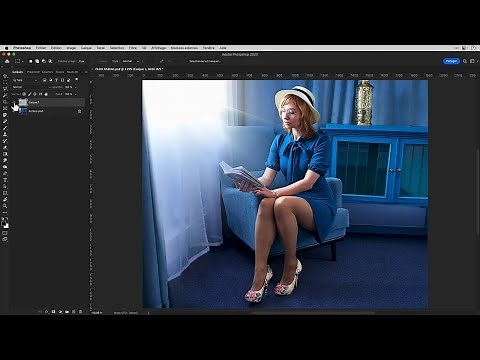Image resolution: width=480 pixels, height=360 pixels.
Task: Hide the Calque 1 layer visibility eye
Action: click(x=13, y=102)
